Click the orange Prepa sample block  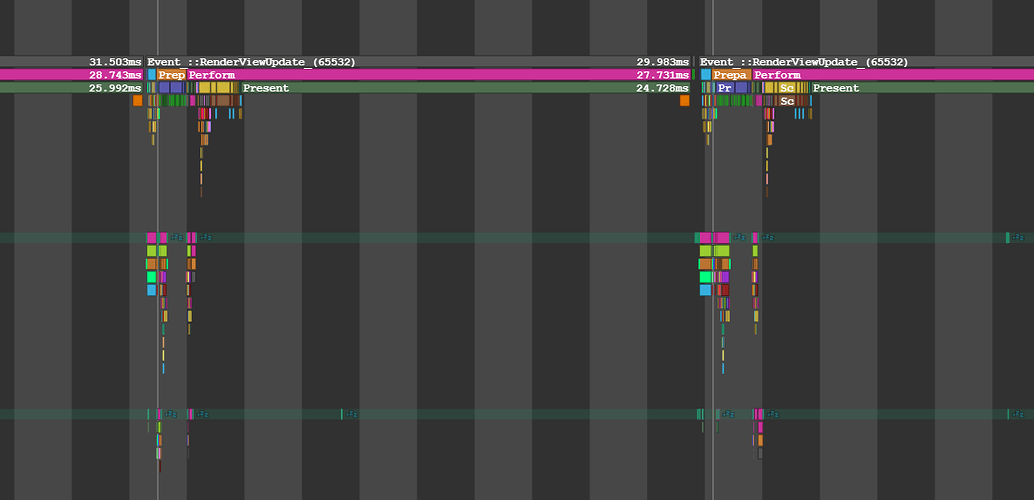pos(731,75)
